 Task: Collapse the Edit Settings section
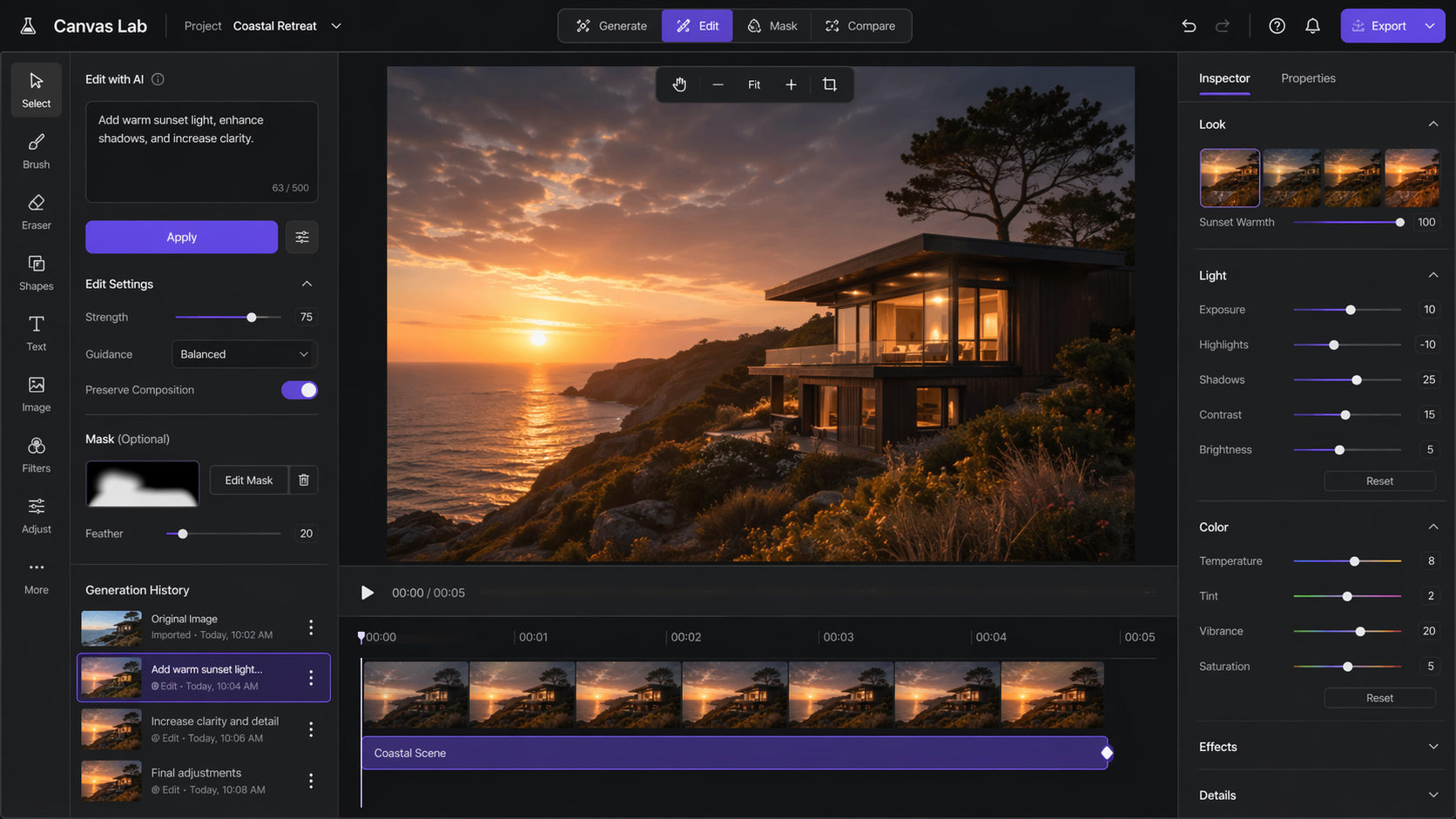[x=307, y=284]
